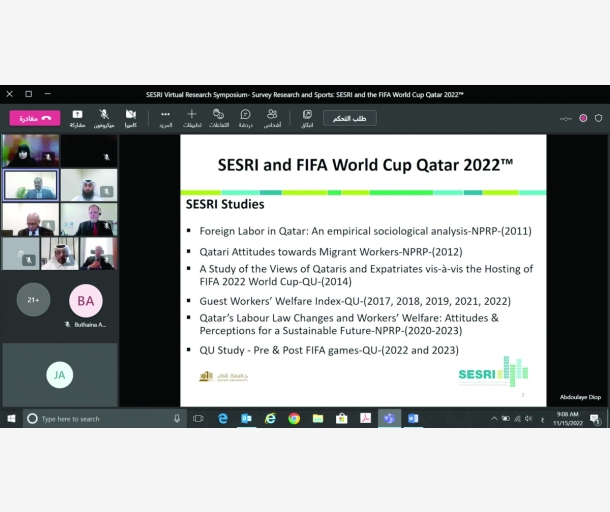Image resolution: width=610 pixels, height=512 pixels.
Task: Select the JA participant avatar tile
Action: (x=59, y=374)
